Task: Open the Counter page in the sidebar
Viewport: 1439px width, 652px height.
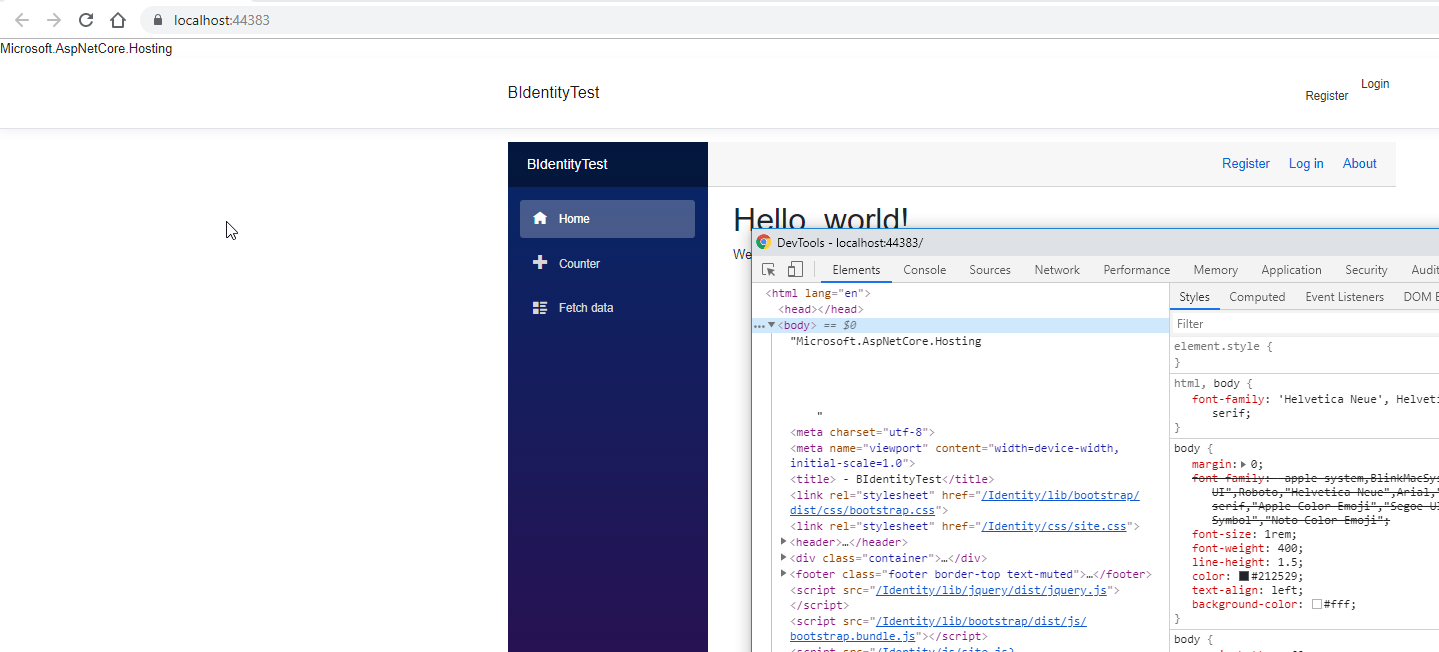Action: pos(607,264)
